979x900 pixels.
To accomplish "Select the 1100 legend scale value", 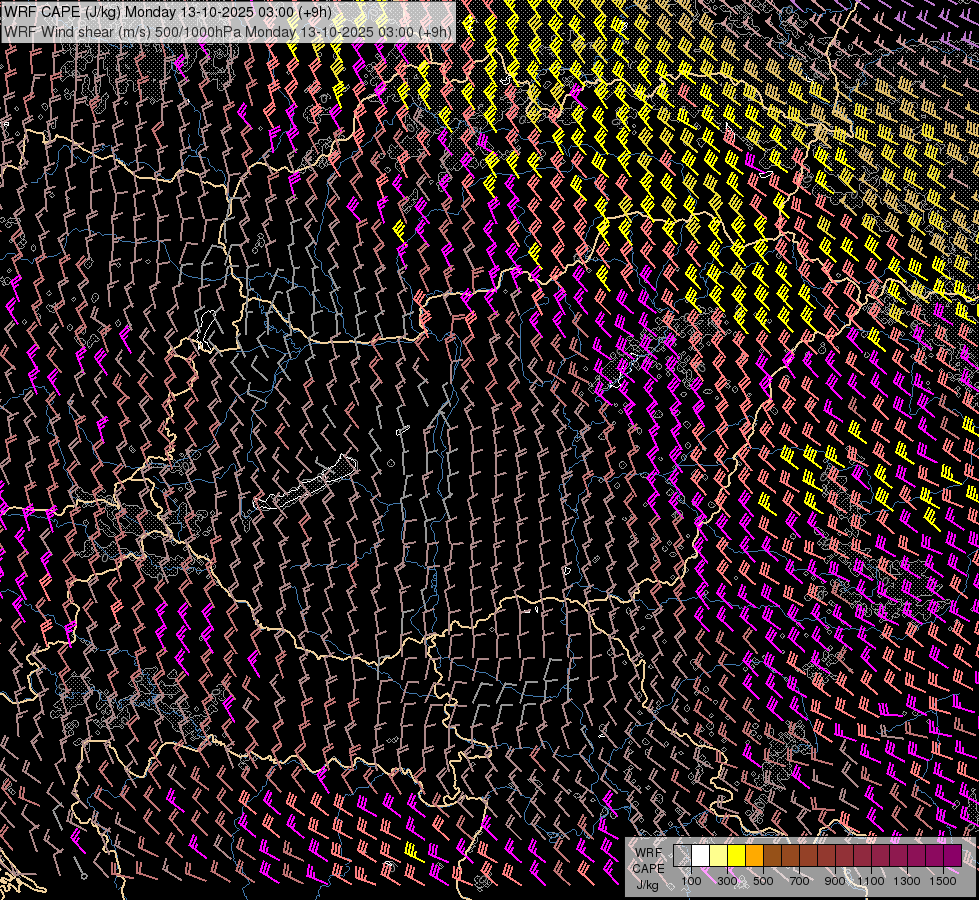I will (871, 881).
